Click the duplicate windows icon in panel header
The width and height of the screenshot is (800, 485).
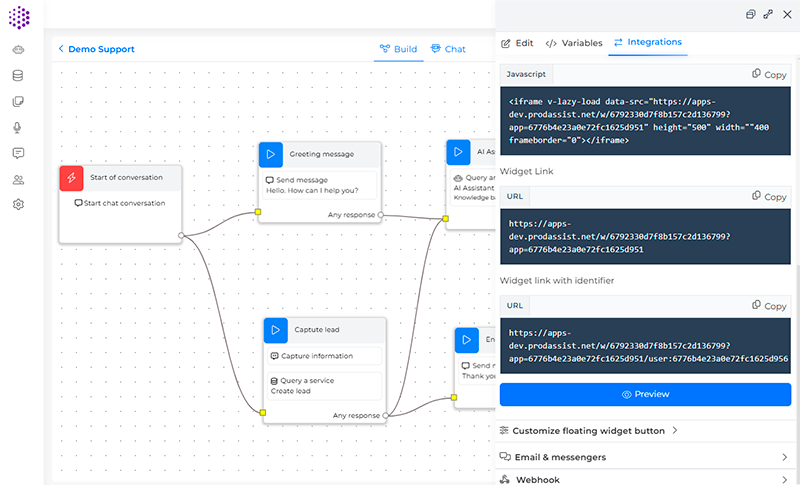click(x=751, y=14)
